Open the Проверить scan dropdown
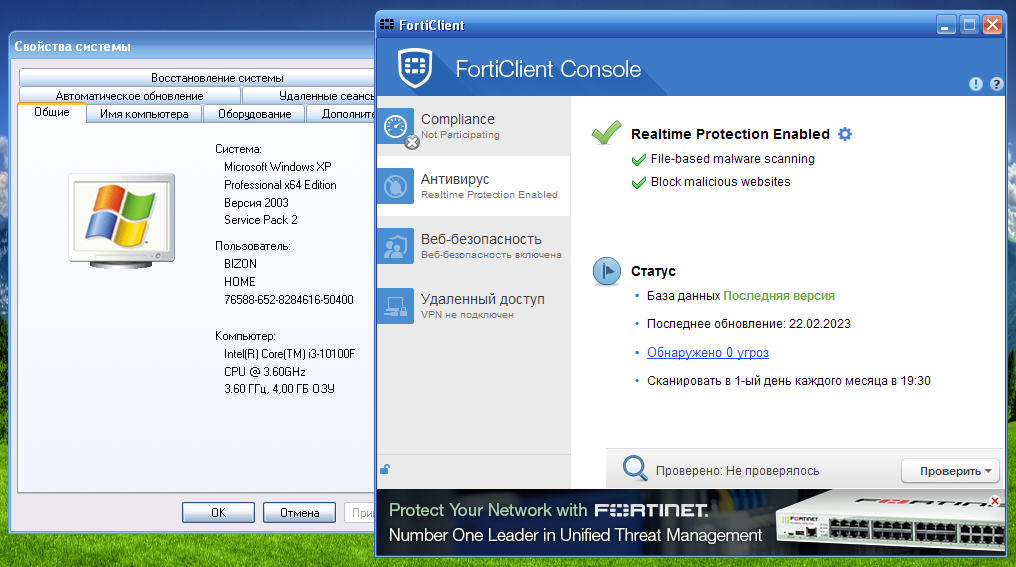Image resolution: width=1016 pixels, height=567 pixels. pyautogui.click(x=951, y=471)
